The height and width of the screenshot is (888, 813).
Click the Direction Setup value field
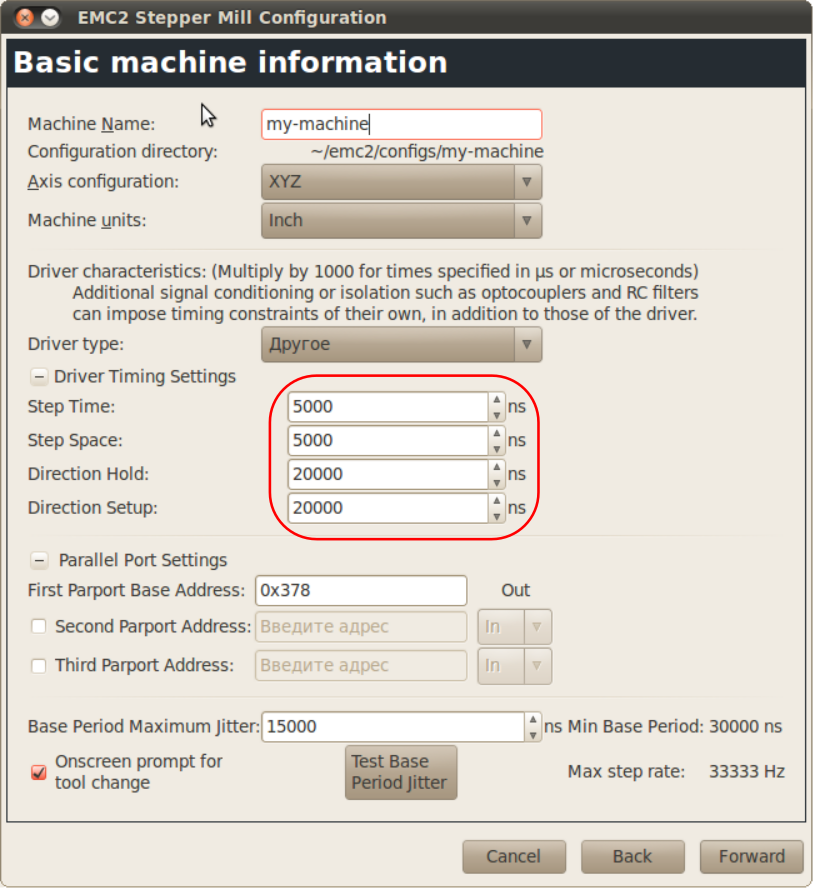click(388, 508)
